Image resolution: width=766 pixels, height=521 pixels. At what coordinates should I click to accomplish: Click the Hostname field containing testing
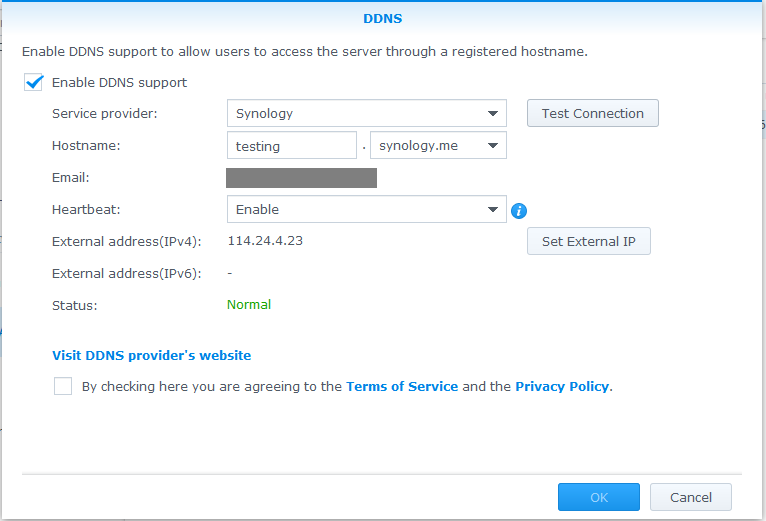coord(292,146)
